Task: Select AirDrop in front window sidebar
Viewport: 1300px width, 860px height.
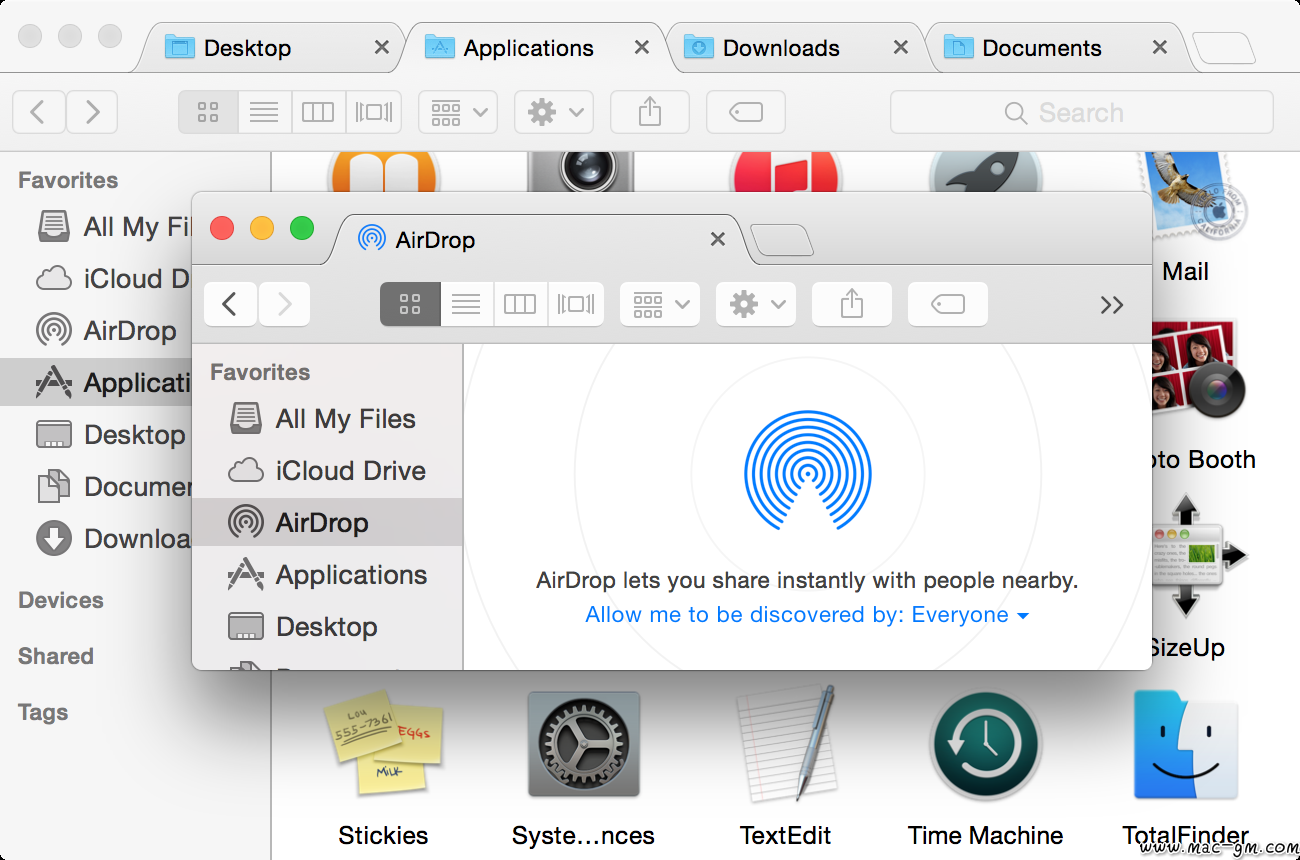Action: click(327, 522)
